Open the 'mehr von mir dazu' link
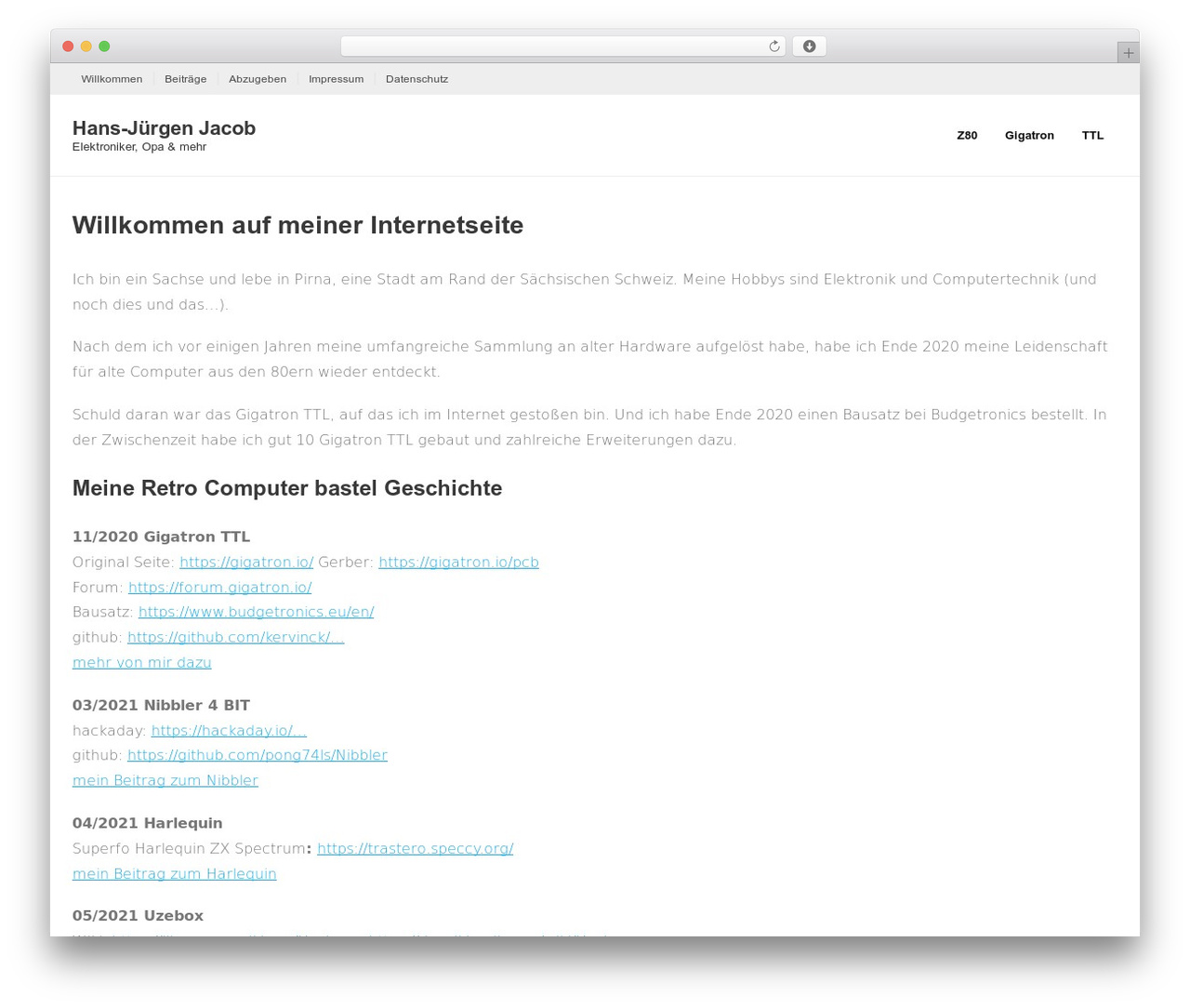The height and width of the screenshot is (1008, 1190). tap(142, 662)
